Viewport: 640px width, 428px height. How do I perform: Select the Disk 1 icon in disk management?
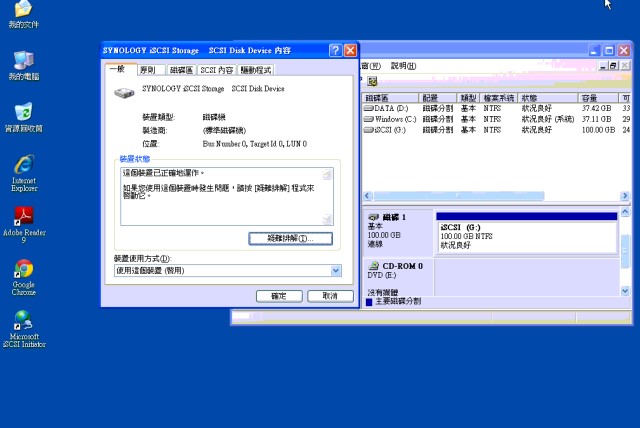(373, 217)
